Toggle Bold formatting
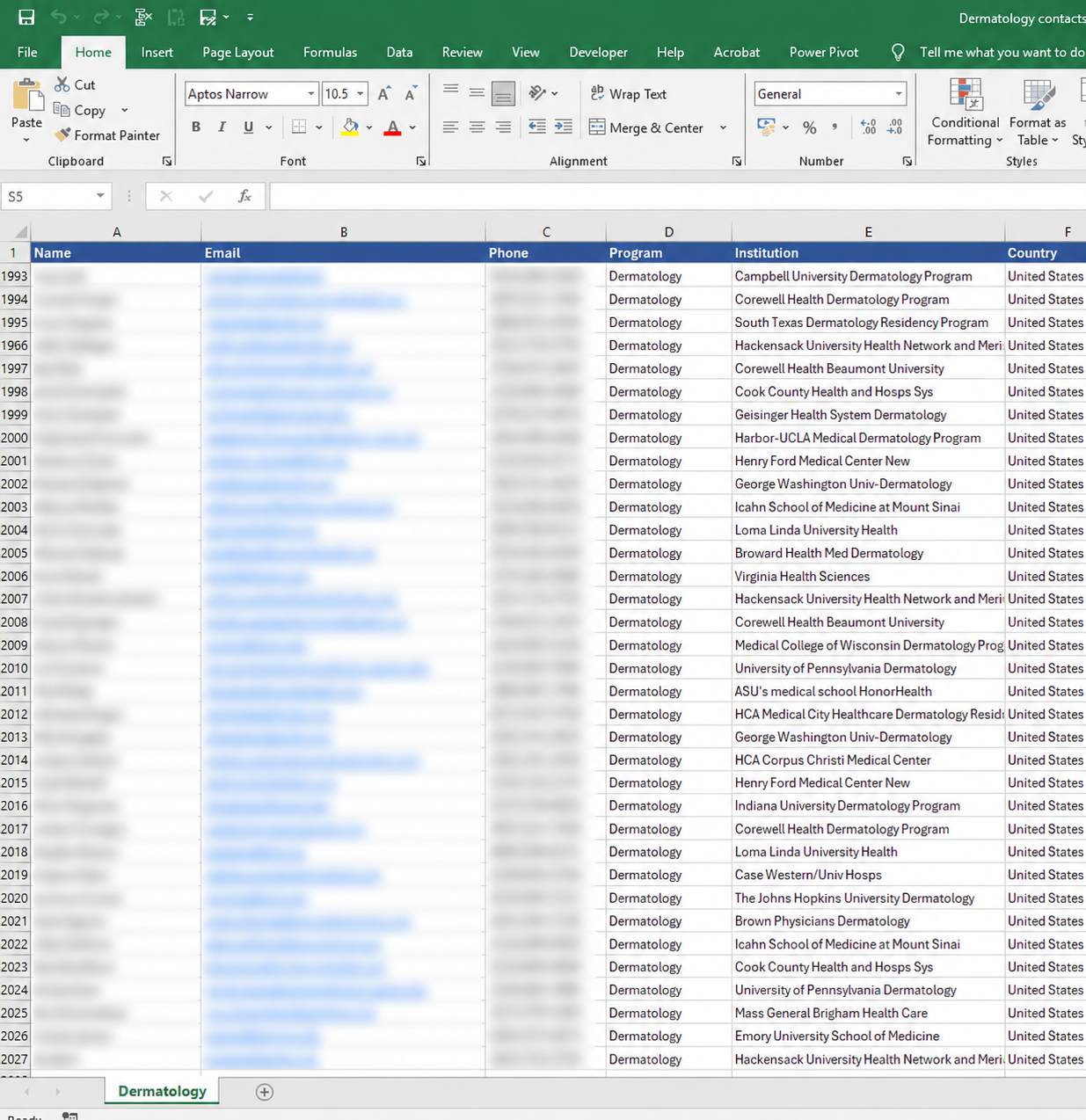Image resolution: width=1086 pixels, height=1120 pixels. pyautogui.click(x=196, y=127)
